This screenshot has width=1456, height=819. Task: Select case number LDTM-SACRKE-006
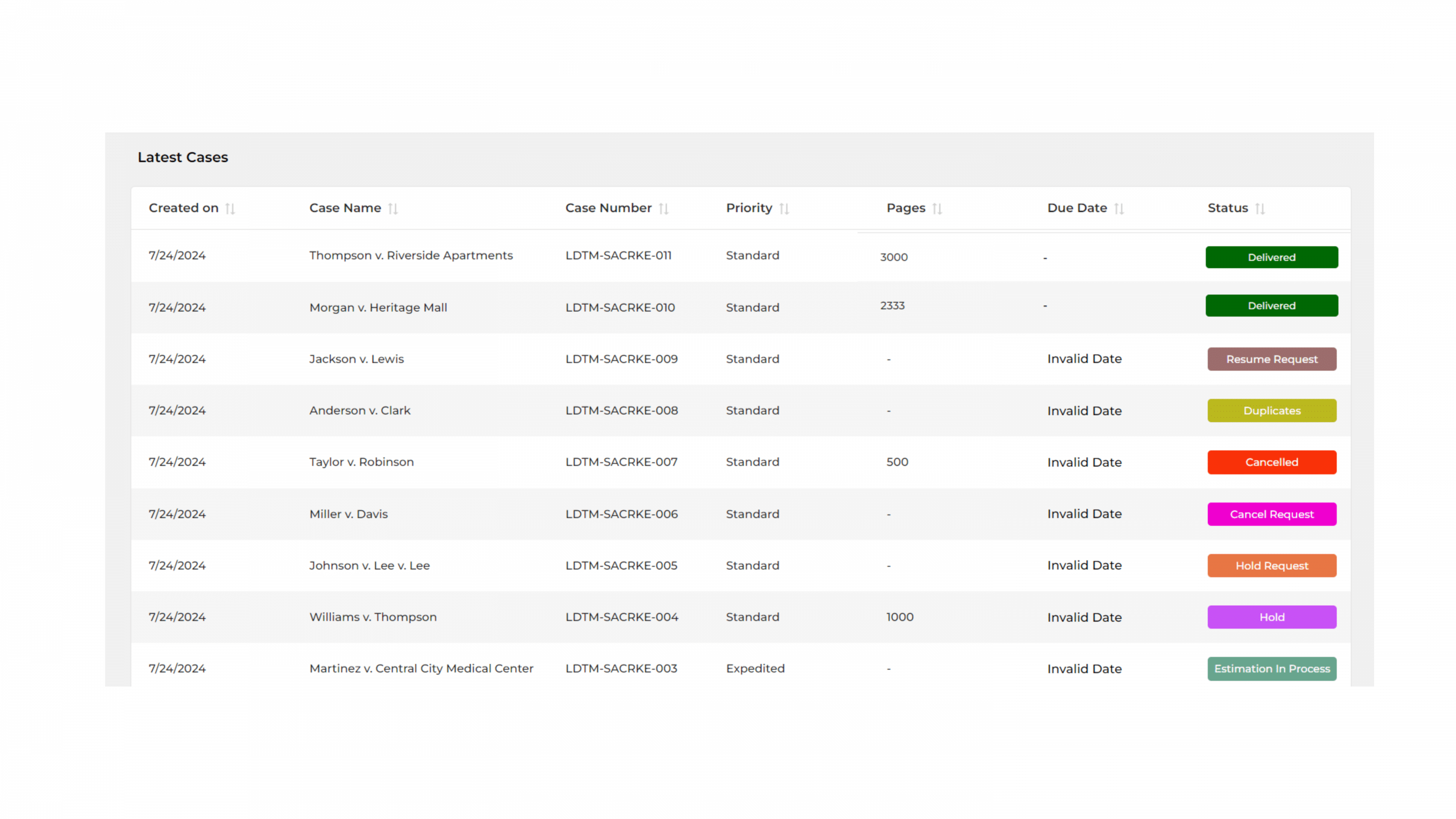pyautogui.click(x=622, y=514)
